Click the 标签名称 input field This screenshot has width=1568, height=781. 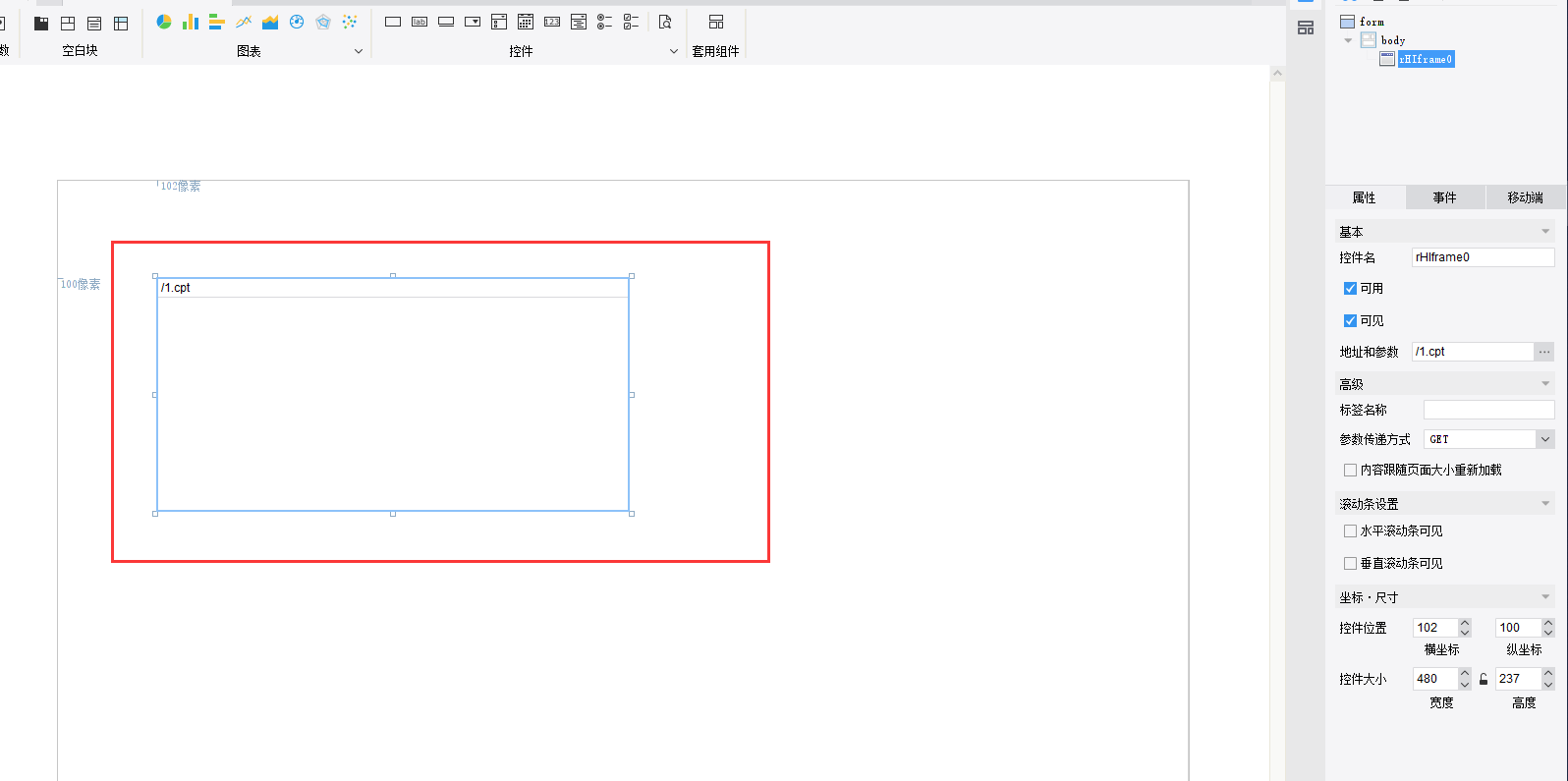1489,410
